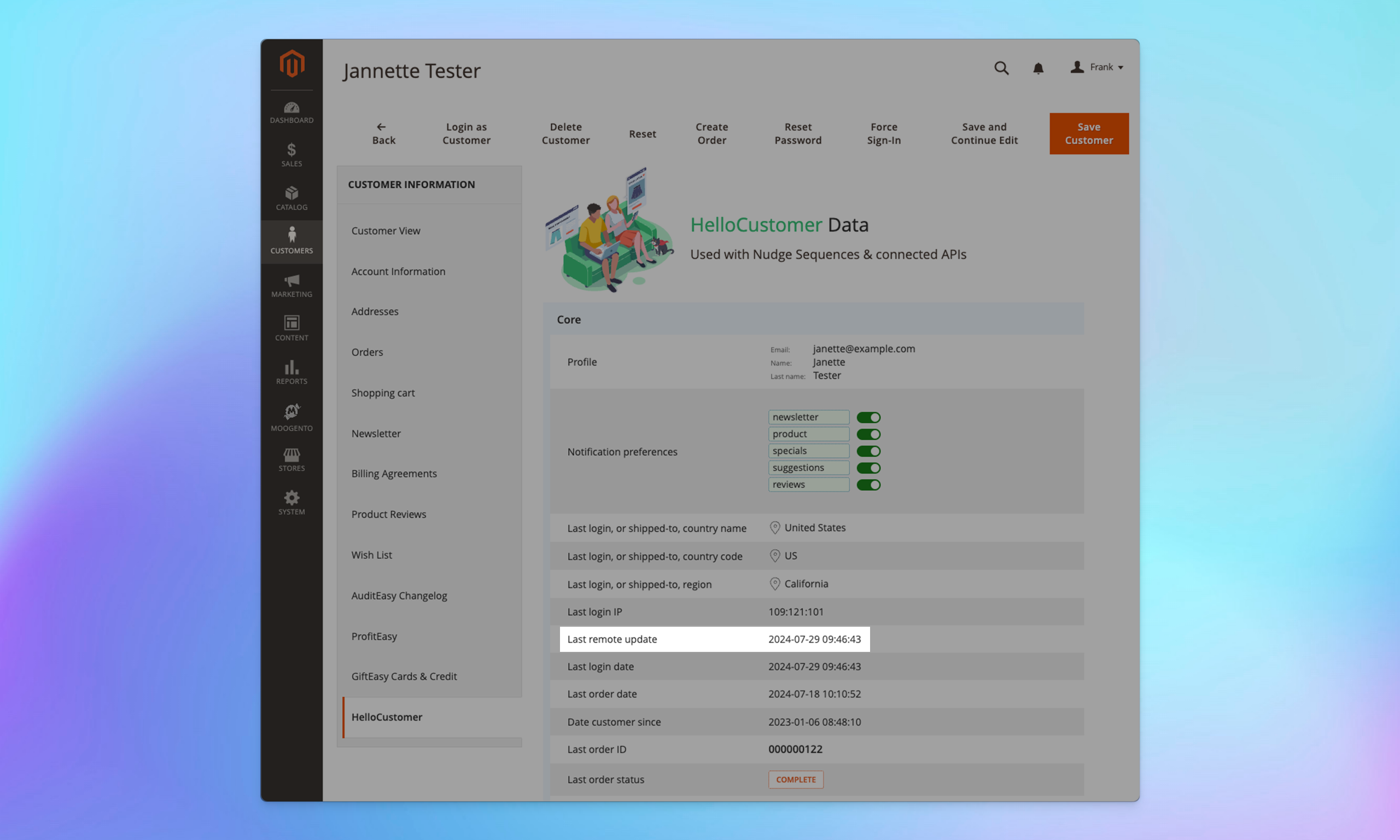The width and height of the screenshot is (1400, 840).
Task: Click the Save Customer button
Action: coord(1089,133)
